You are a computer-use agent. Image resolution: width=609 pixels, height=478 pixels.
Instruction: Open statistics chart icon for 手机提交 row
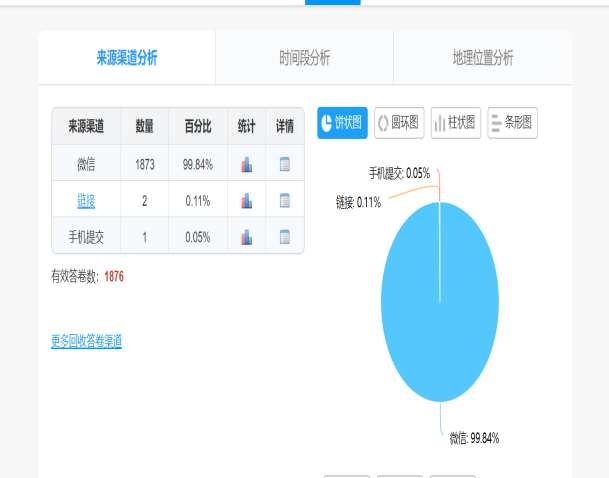[246, 237]
